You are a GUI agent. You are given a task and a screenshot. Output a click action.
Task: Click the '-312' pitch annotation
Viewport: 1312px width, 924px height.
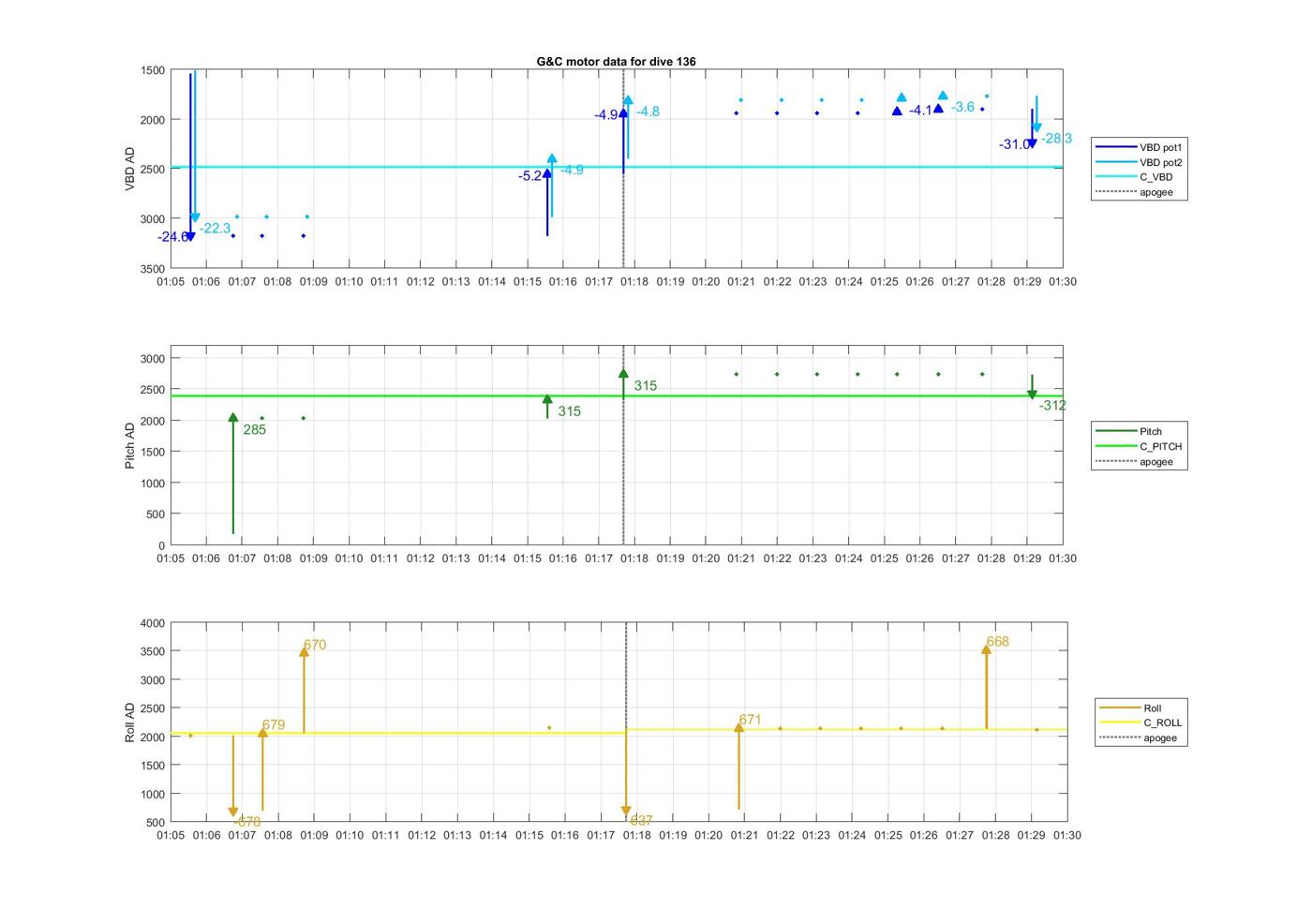1052,406
